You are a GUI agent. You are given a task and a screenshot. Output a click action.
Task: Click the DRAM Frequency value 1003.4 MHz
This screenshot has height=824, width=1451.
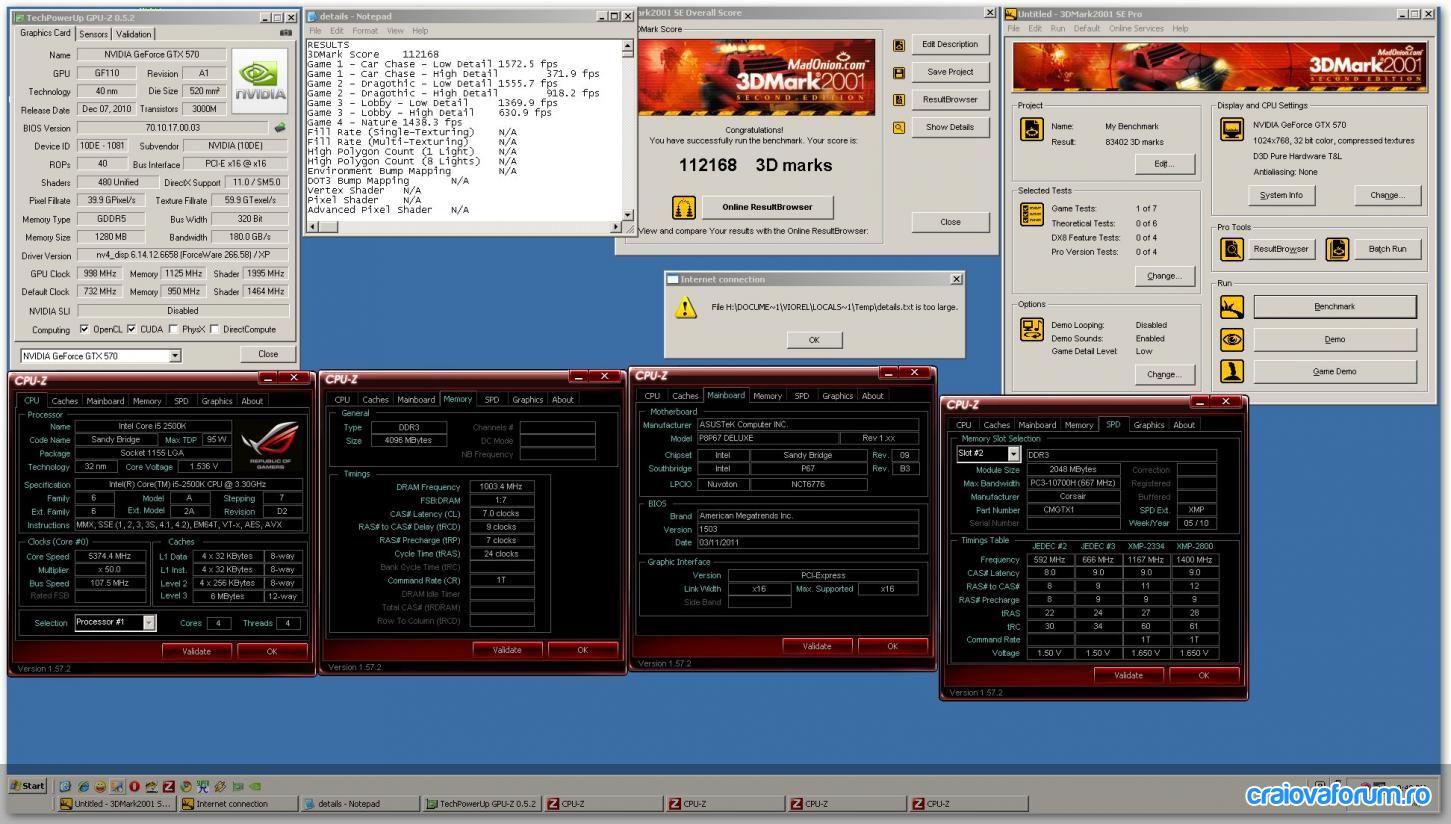coord(500,486)
